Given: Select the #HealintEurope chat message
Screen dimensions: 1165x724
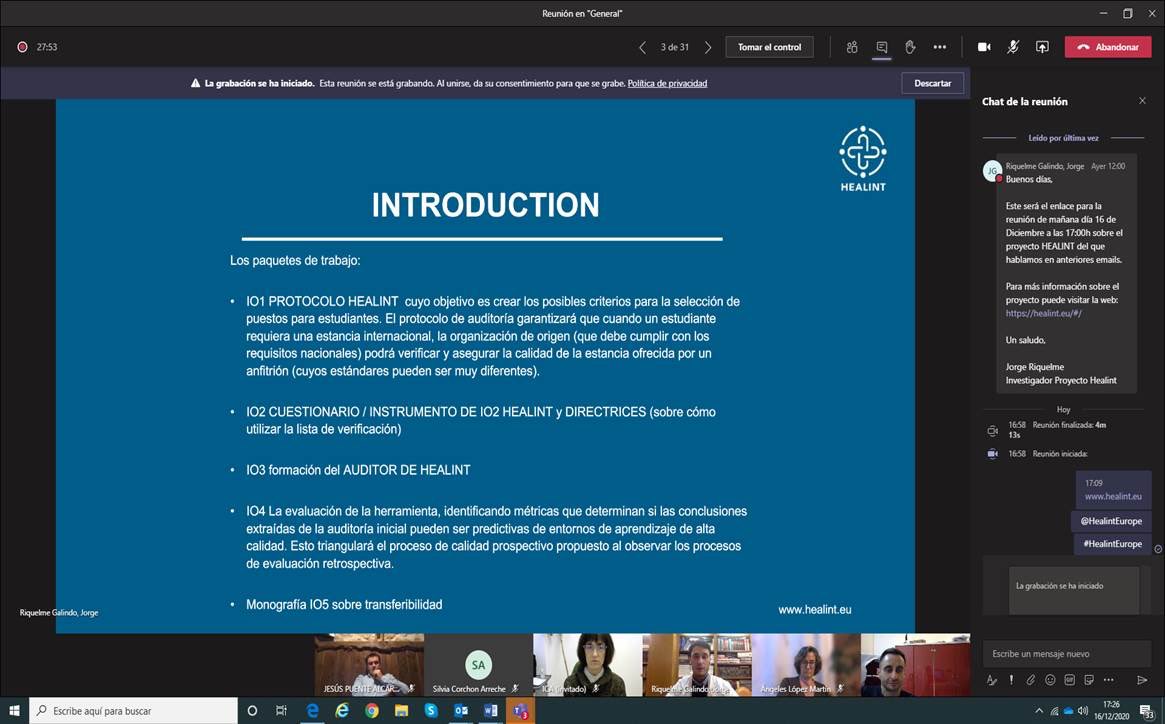Looking at the screenshot, I should coord(1112,543).
